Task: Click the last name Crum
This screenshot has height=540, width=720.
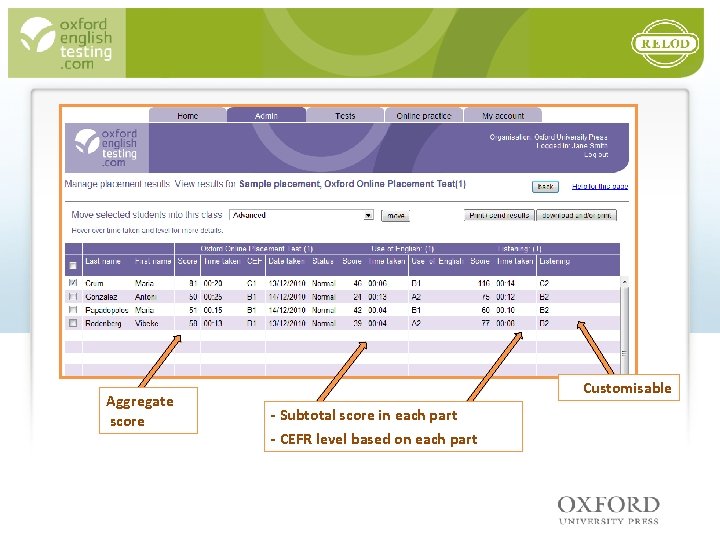Action: [94, 283]
